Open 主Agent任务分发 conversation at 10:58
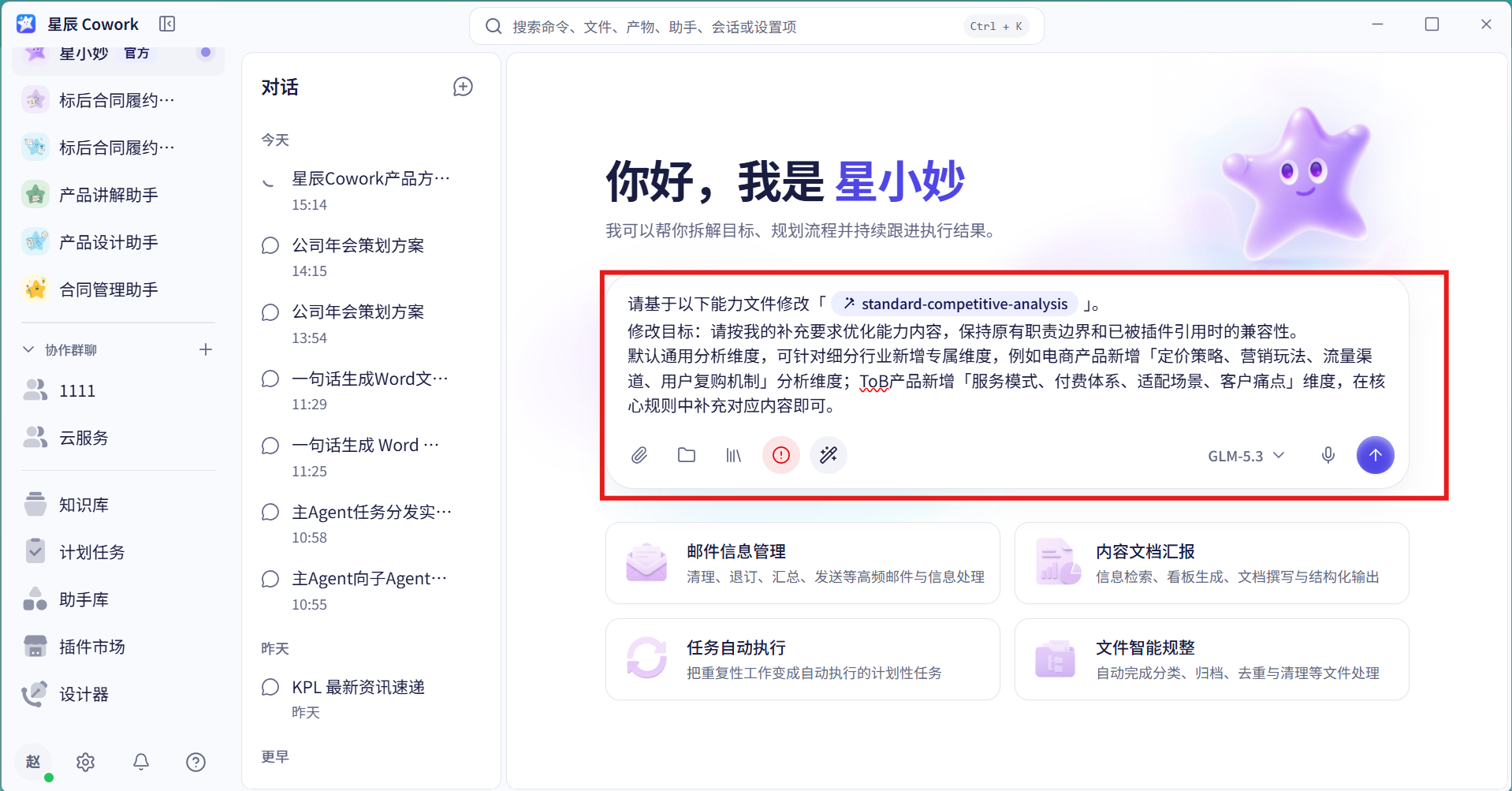This screenshot has width=1512, height=791. coord(371,524)
